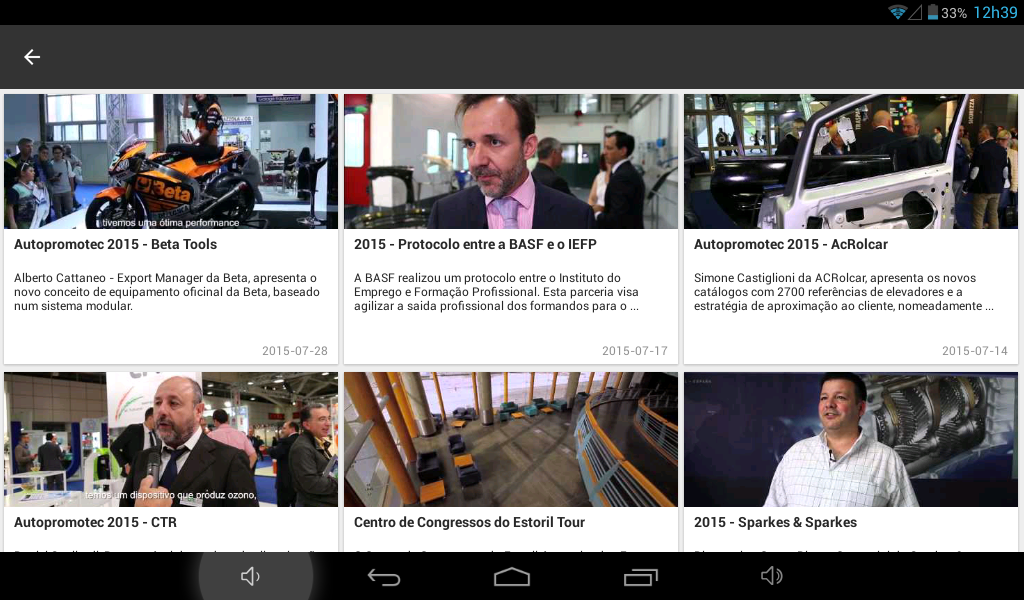Tap the volume down icon in navigation bar
The width and height of the screenshot is (1024, 600).
251,576
